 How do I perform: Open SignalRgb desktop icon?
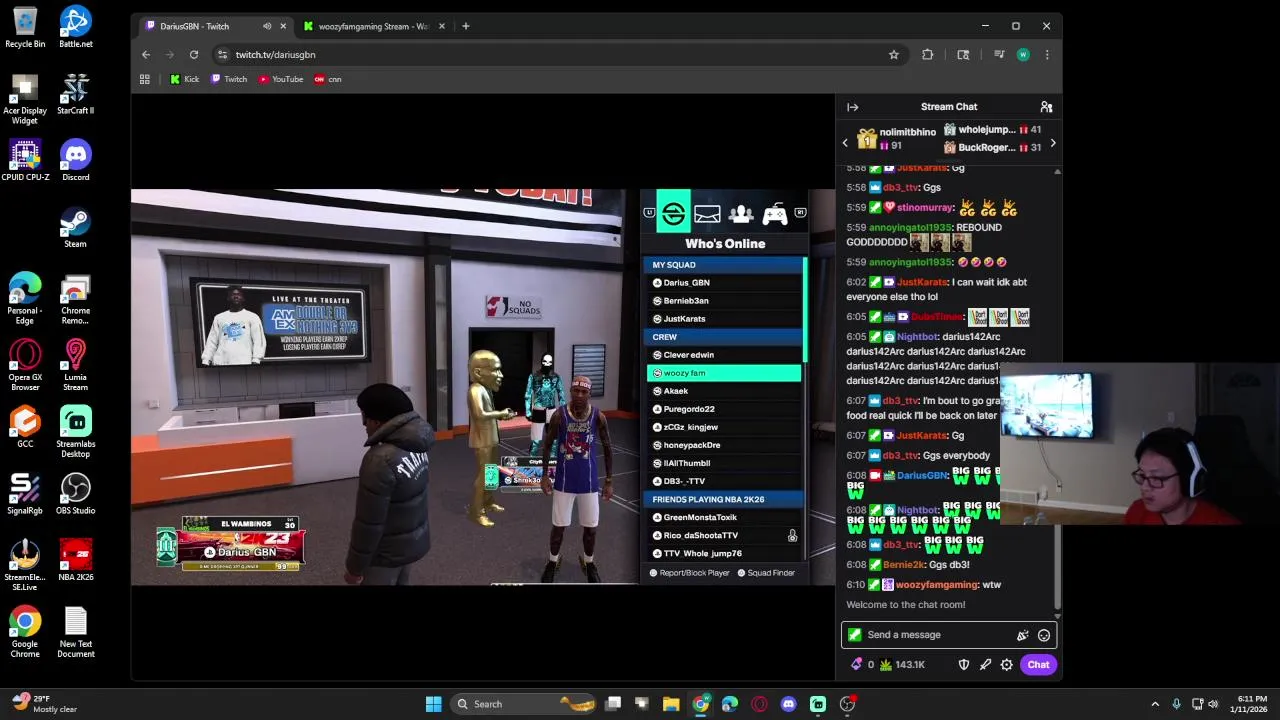(25, 494)
